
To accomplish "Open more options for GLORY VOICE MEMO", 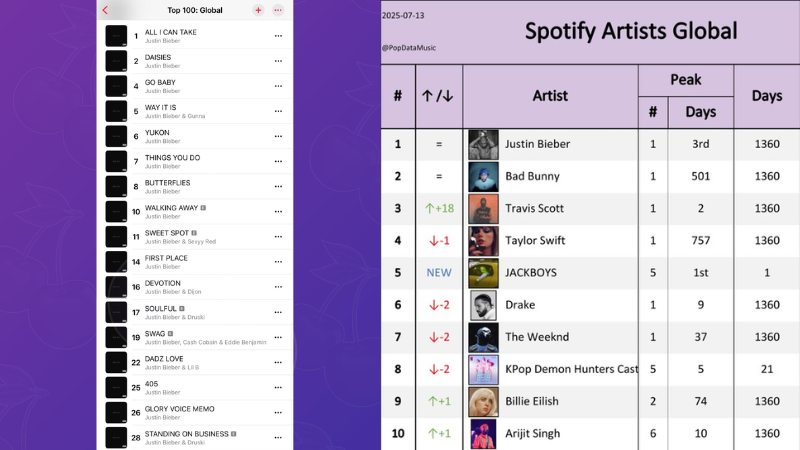I will point(278,412).
